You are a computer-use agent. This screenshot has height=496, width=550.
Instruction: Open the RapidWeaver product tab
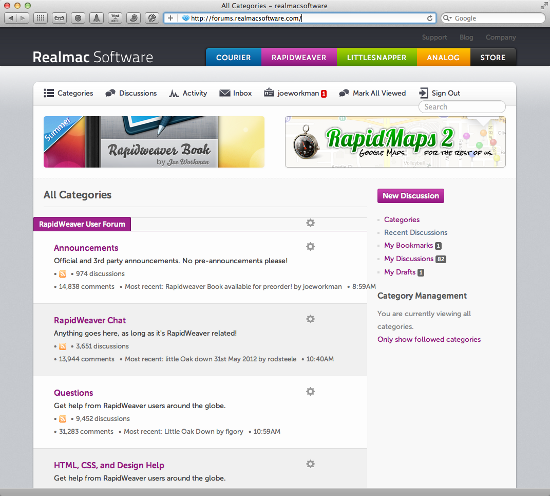click(x=299, y=57)
